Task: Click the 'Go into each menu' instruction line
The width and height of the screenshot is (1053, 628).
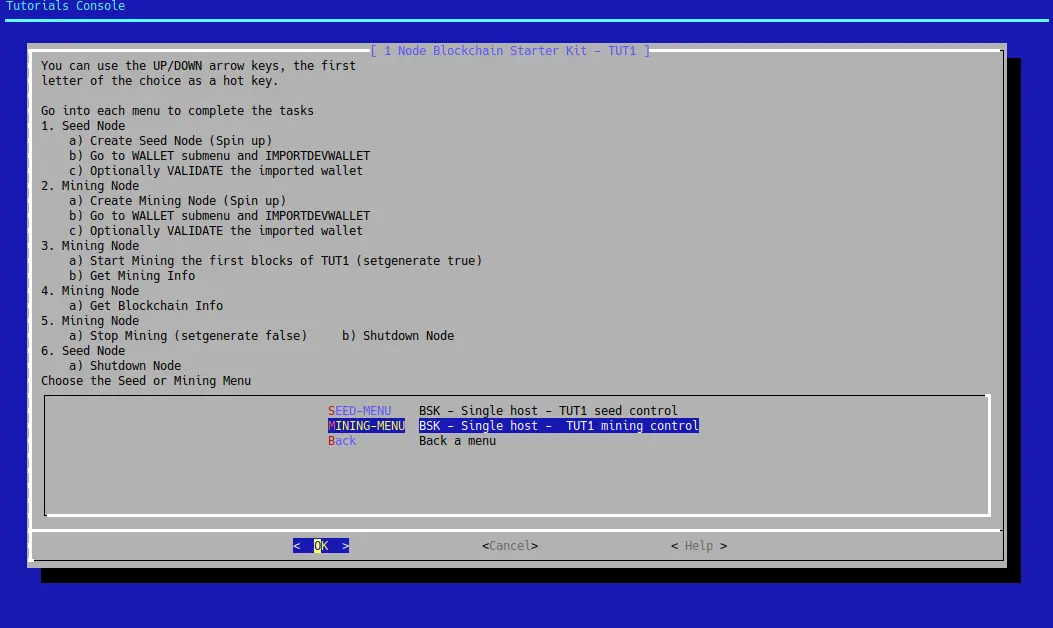Action: tap(177, 111)
